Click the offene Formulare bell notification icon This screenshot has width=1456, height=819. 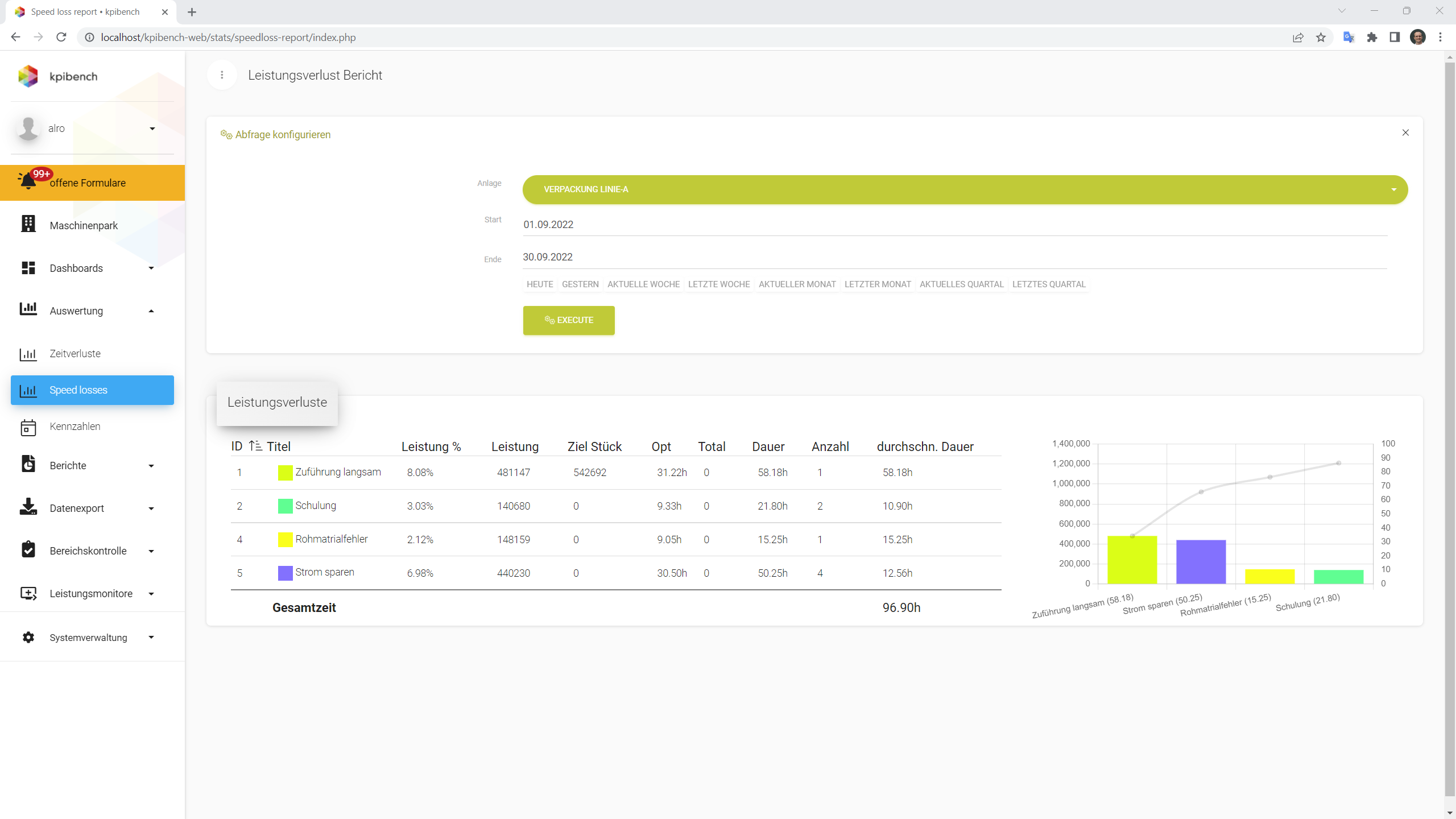27,181
